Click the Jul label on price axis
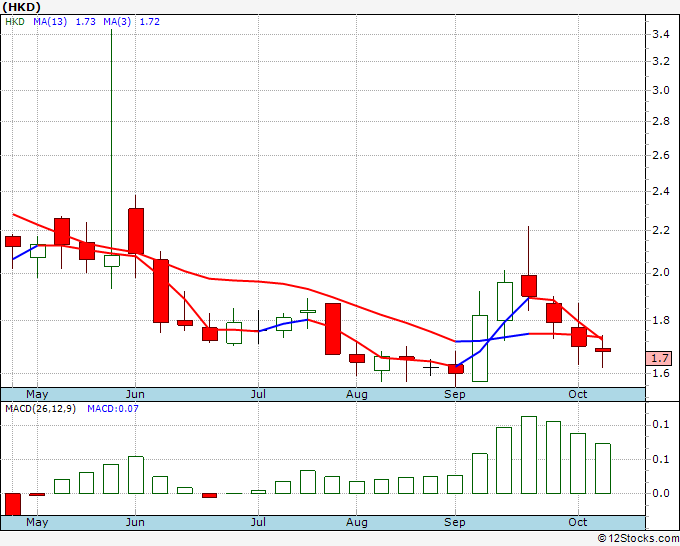Screen dimensions: 680x546 tap(258, 394)
